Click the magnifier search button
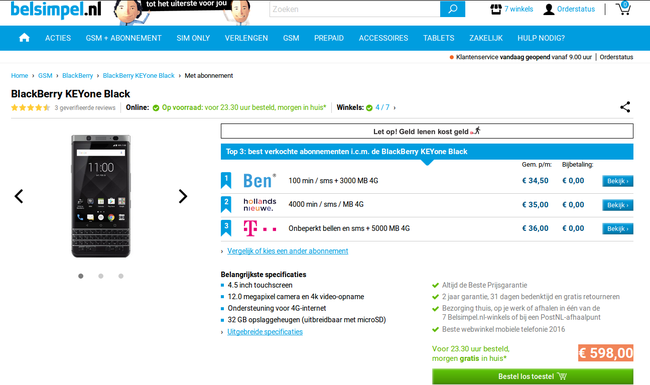 [452, 9]
